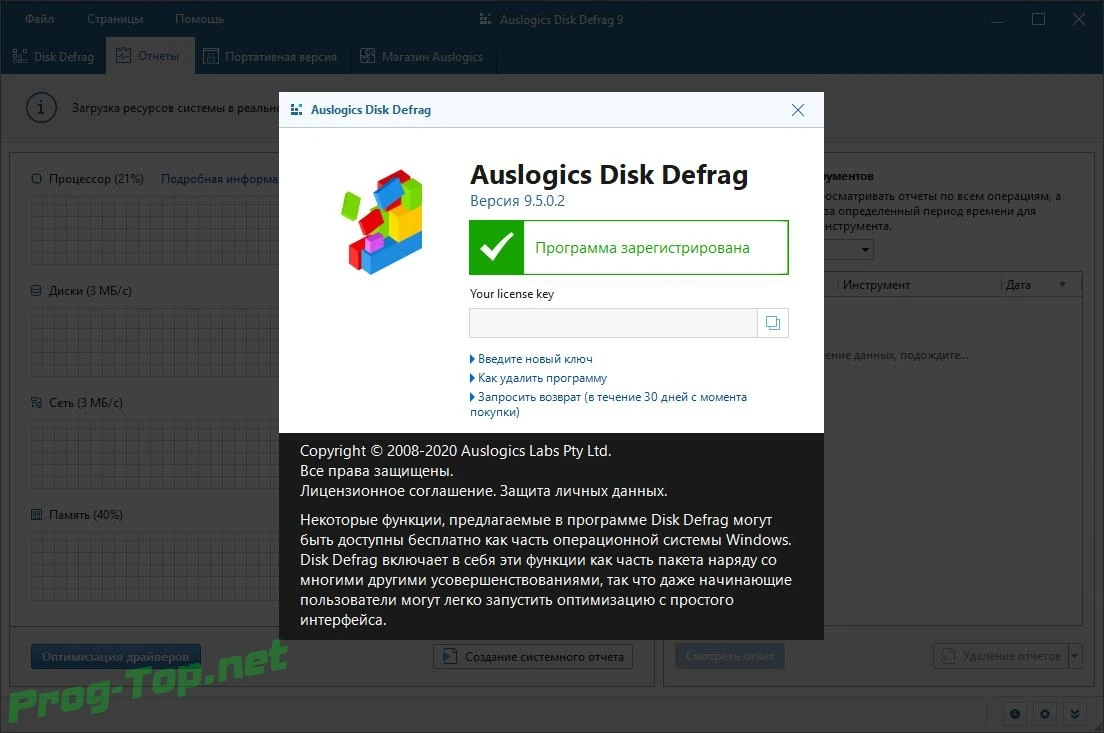Click the Disk Defrag tab icon
The height and width of the screenshot is (733, 1104).
pyautogui.click(x=20, y=56)
